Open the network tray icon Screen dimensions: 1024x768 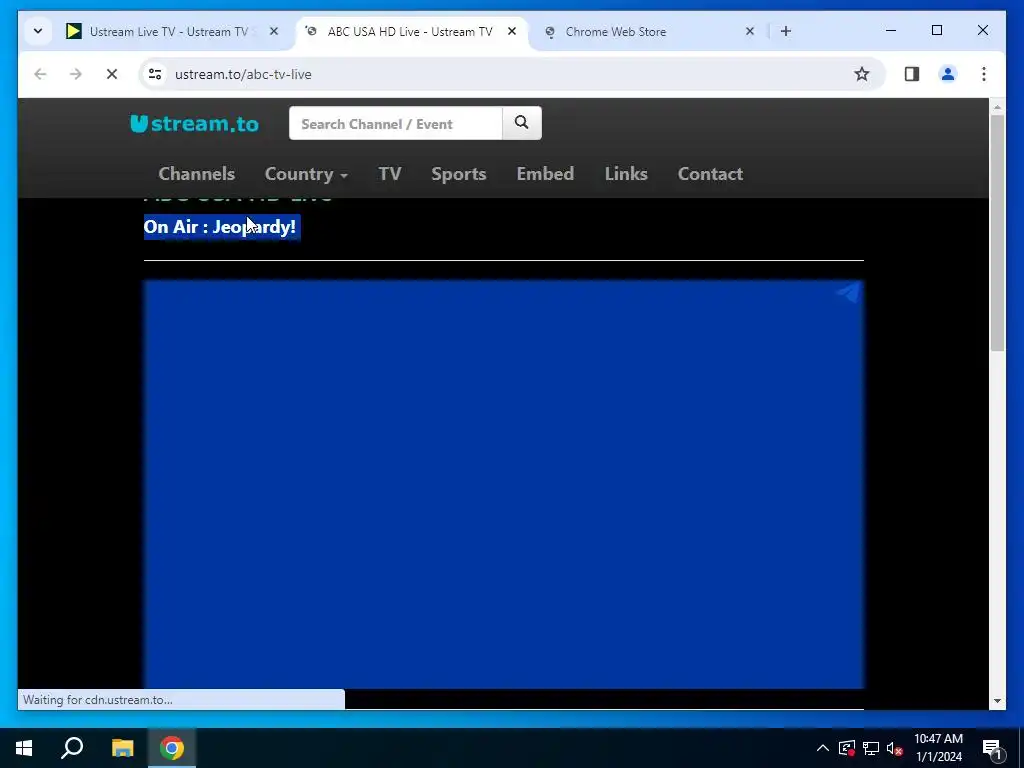coord(871,748)
